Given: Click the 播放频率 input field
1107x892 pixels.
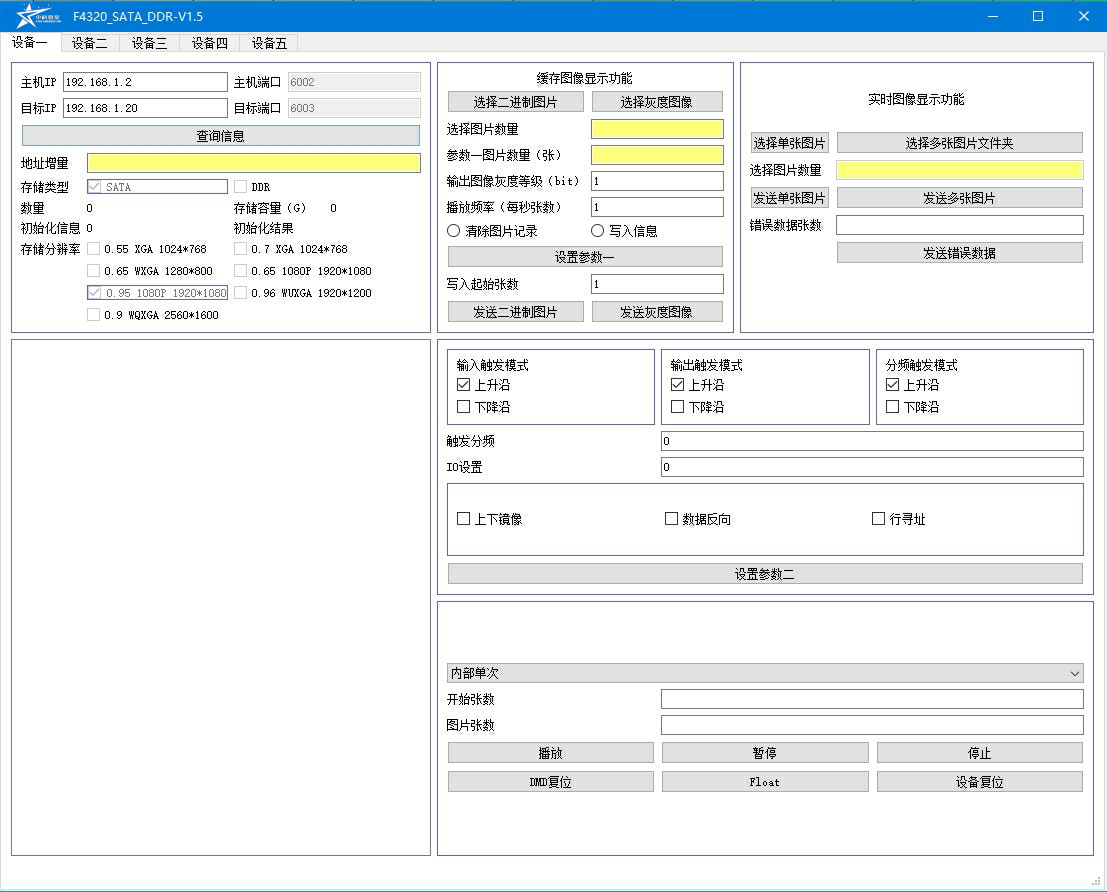Looking at the screenshot, I should [657, 207].
